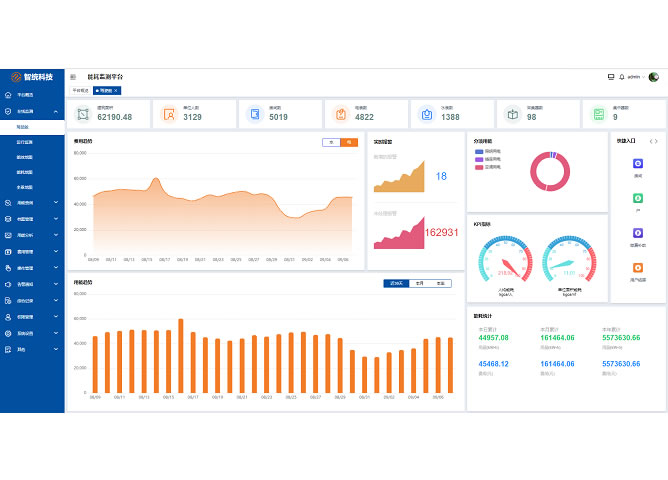Click the user avatar in the header

[654, 76]
